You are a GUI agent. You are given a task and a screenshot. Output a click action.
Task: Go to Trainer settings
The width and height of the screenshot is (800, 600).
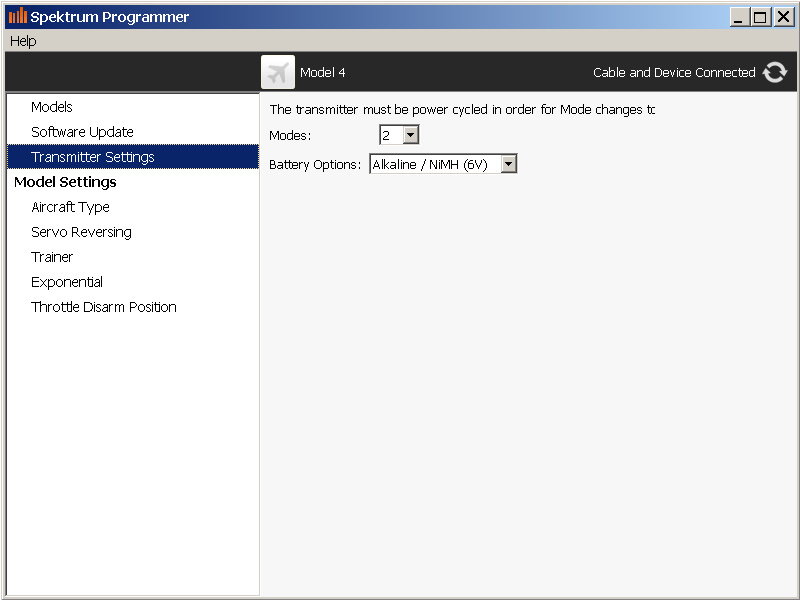pyautogui.click(x=133, y=257)
